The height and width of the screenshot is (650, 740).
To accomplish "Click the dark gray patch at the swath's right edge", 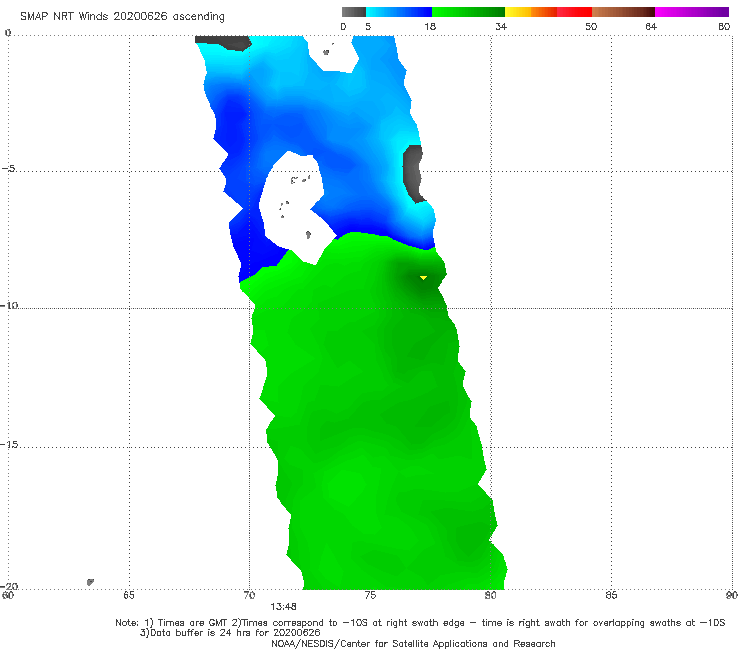I will (x=414, y=174).
